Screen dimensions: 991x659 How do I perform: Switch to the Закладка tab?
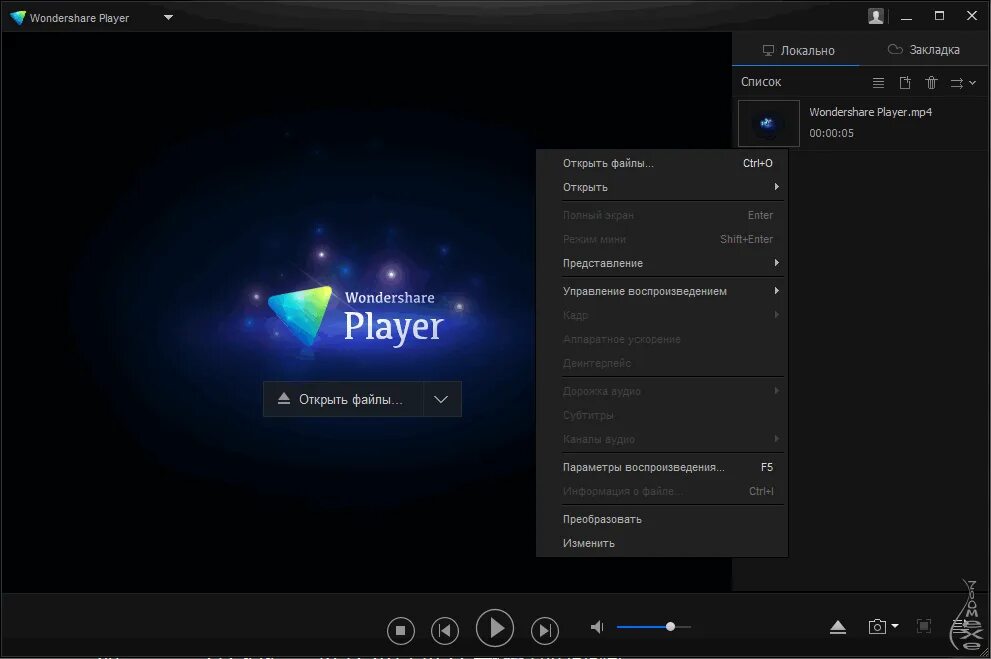click(x=924, y=49)
